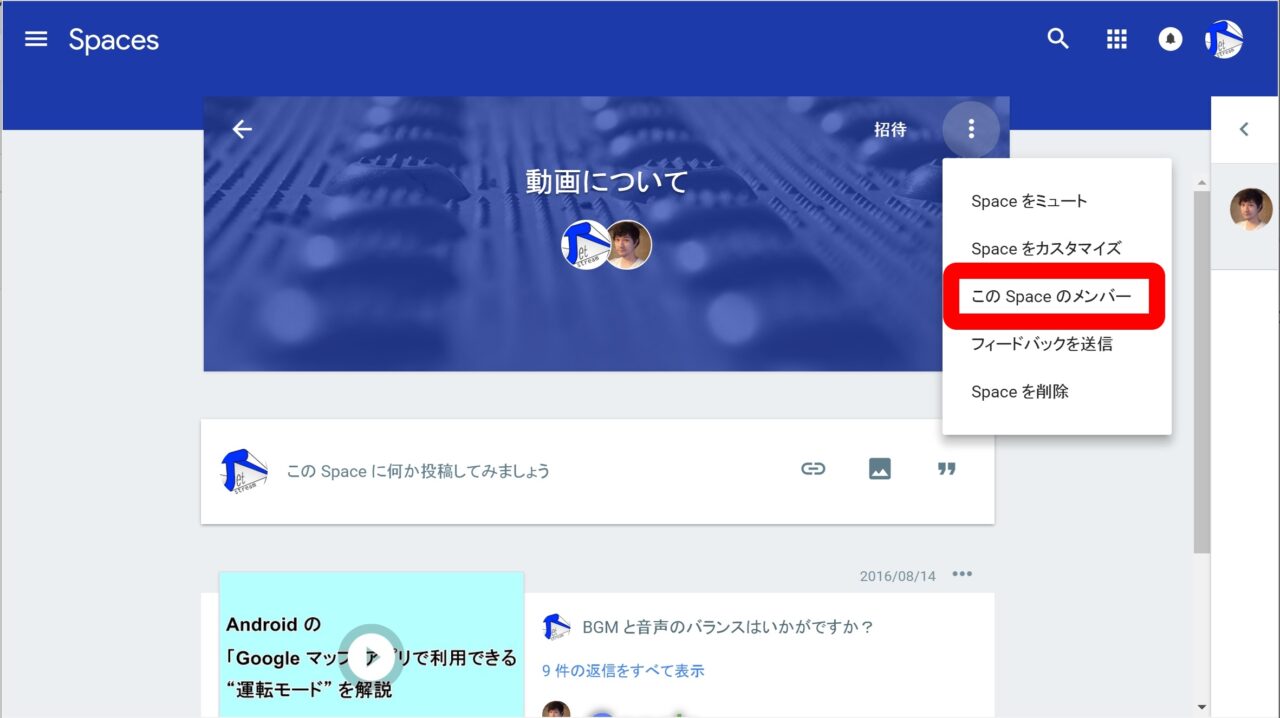
Task: Click 'Space を削除' option
Action: tap(1019, 392)
